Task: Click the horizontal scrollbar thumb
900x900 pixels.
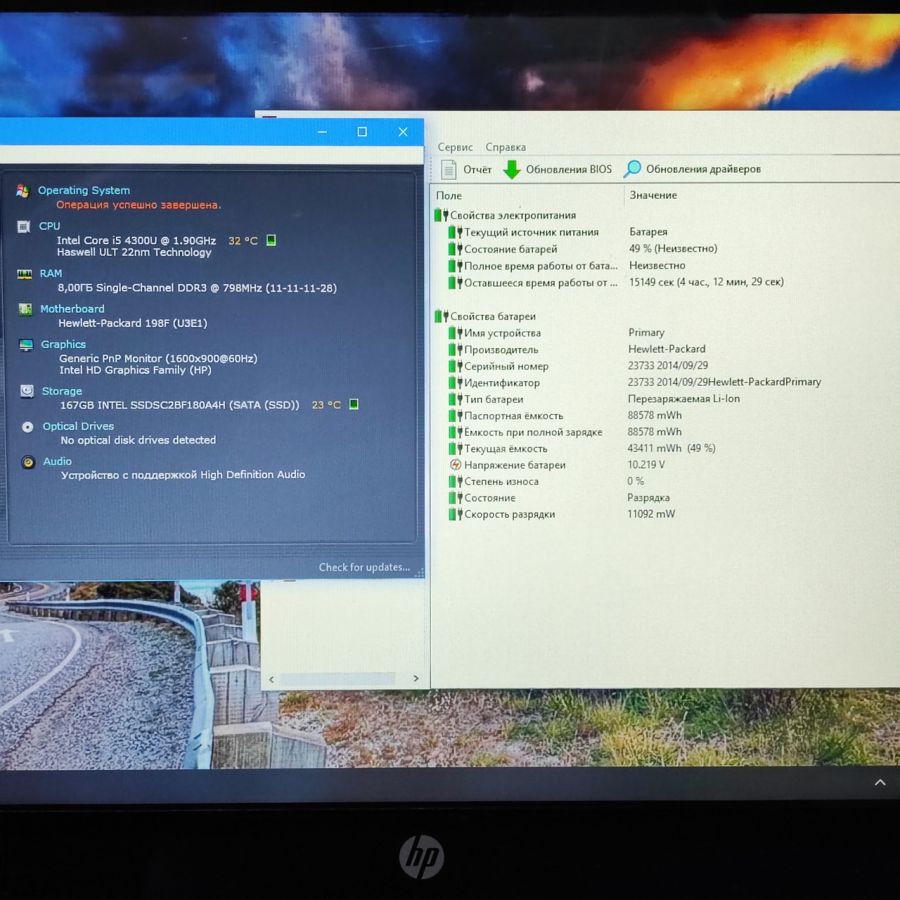Action: 338,679
